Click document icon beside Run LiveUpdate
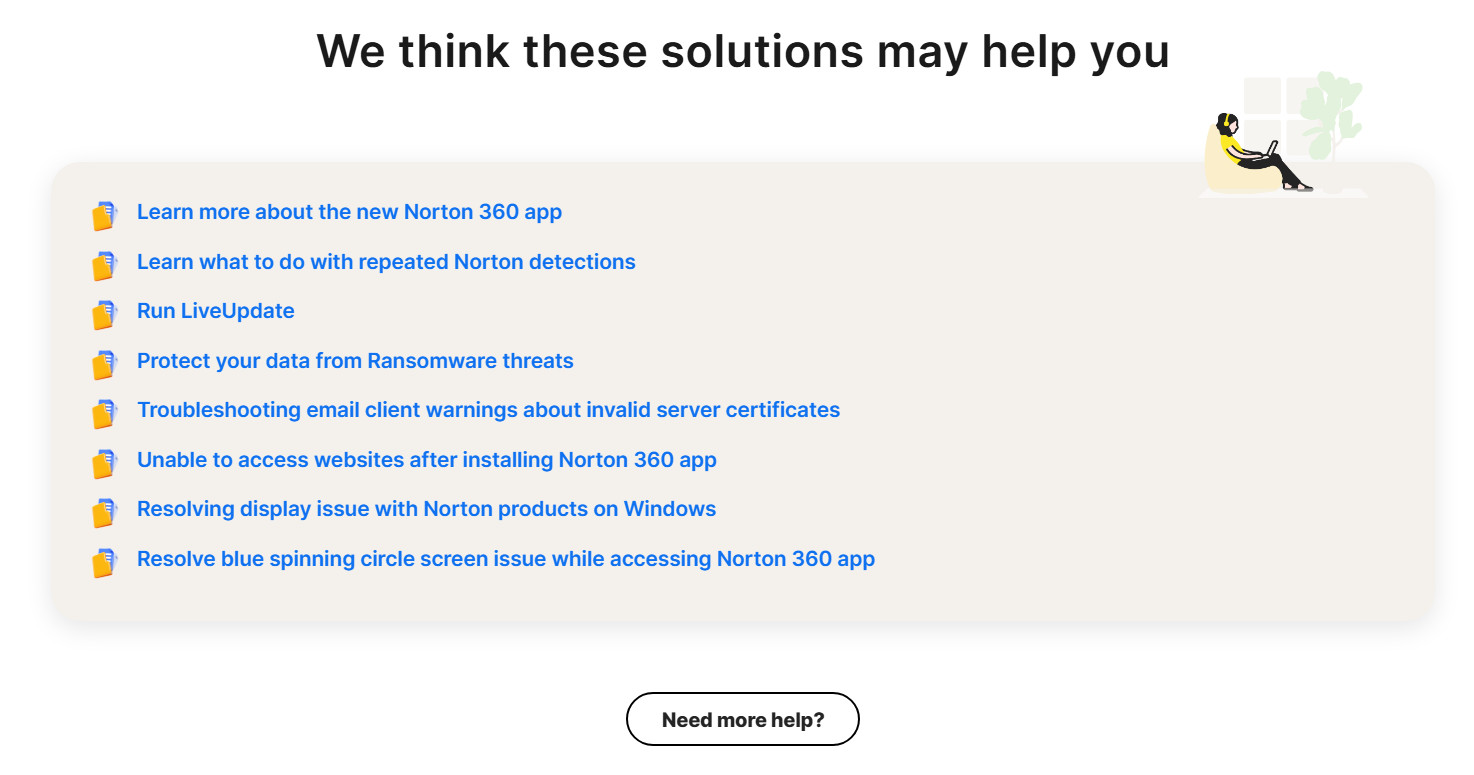Screen dimensions: 1474x775 click(x=104, y=314)
